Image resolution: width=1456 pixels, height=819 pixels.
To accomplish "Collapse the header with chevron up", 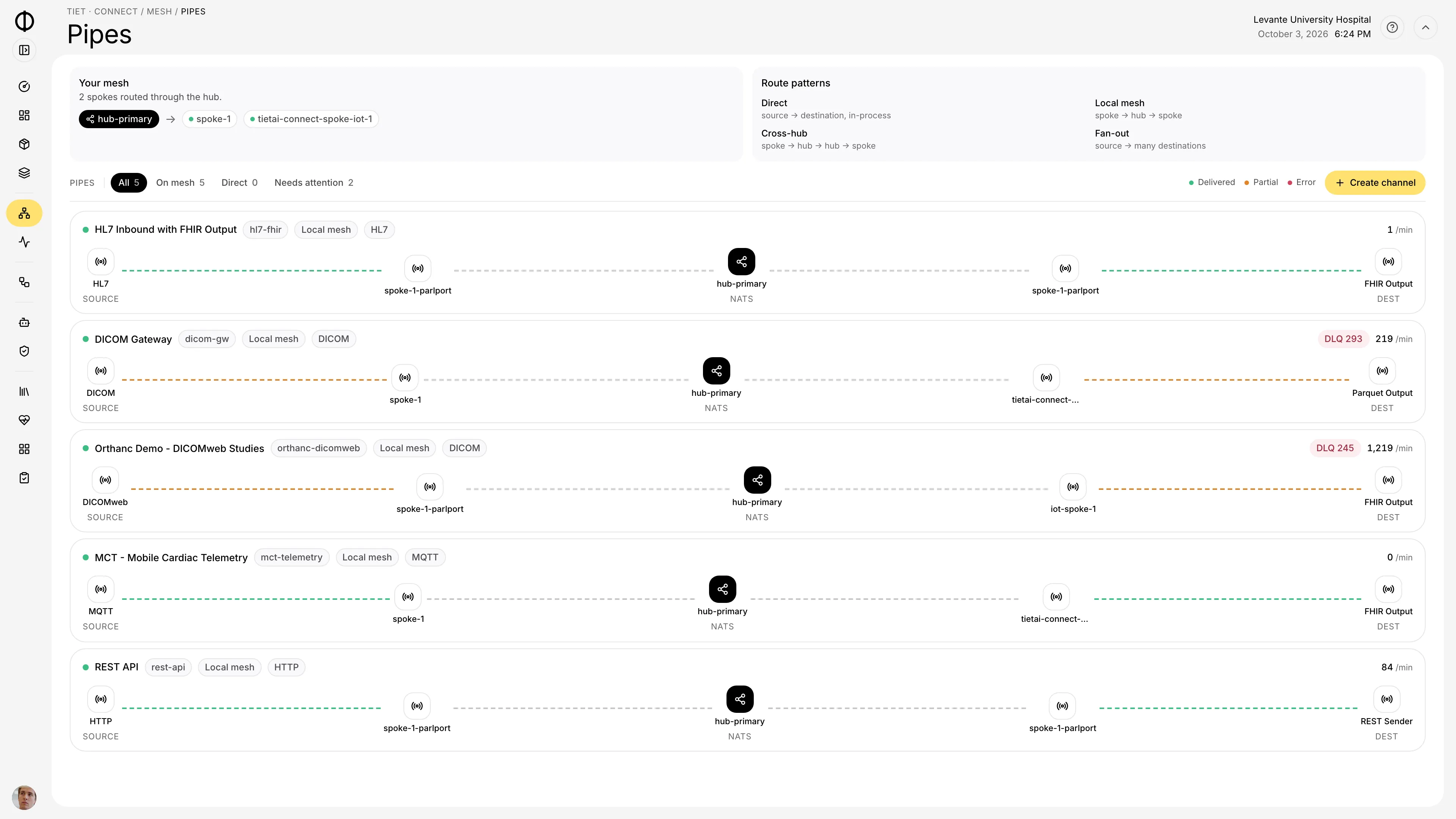I will 1426,27.
